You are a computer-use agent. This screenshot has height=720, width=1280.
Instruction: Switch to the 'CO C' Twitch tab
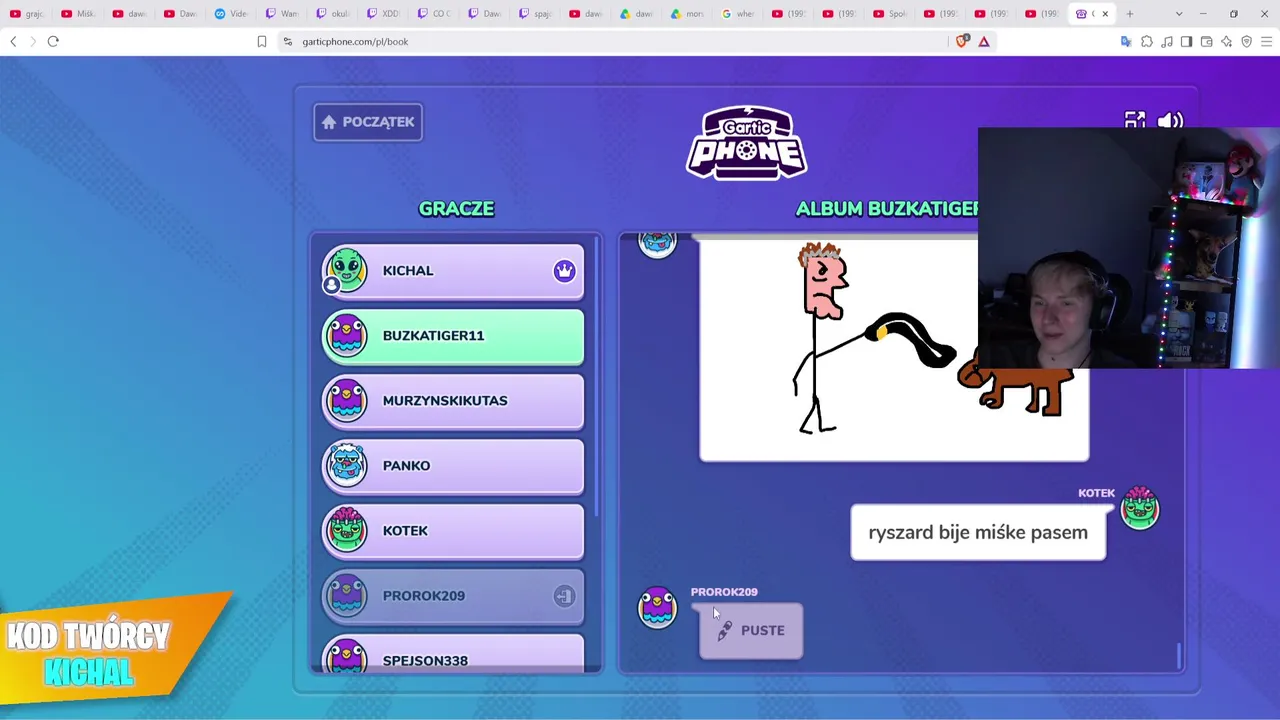point(436,14)
